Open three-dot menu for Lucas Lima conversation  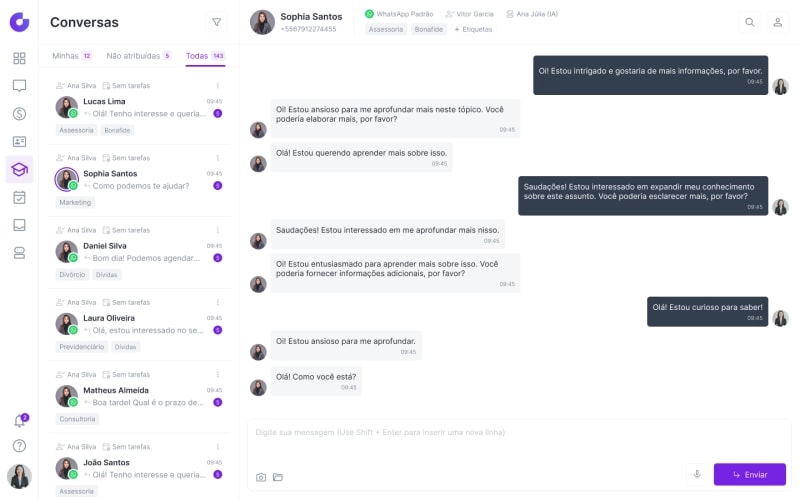point(217,86)
